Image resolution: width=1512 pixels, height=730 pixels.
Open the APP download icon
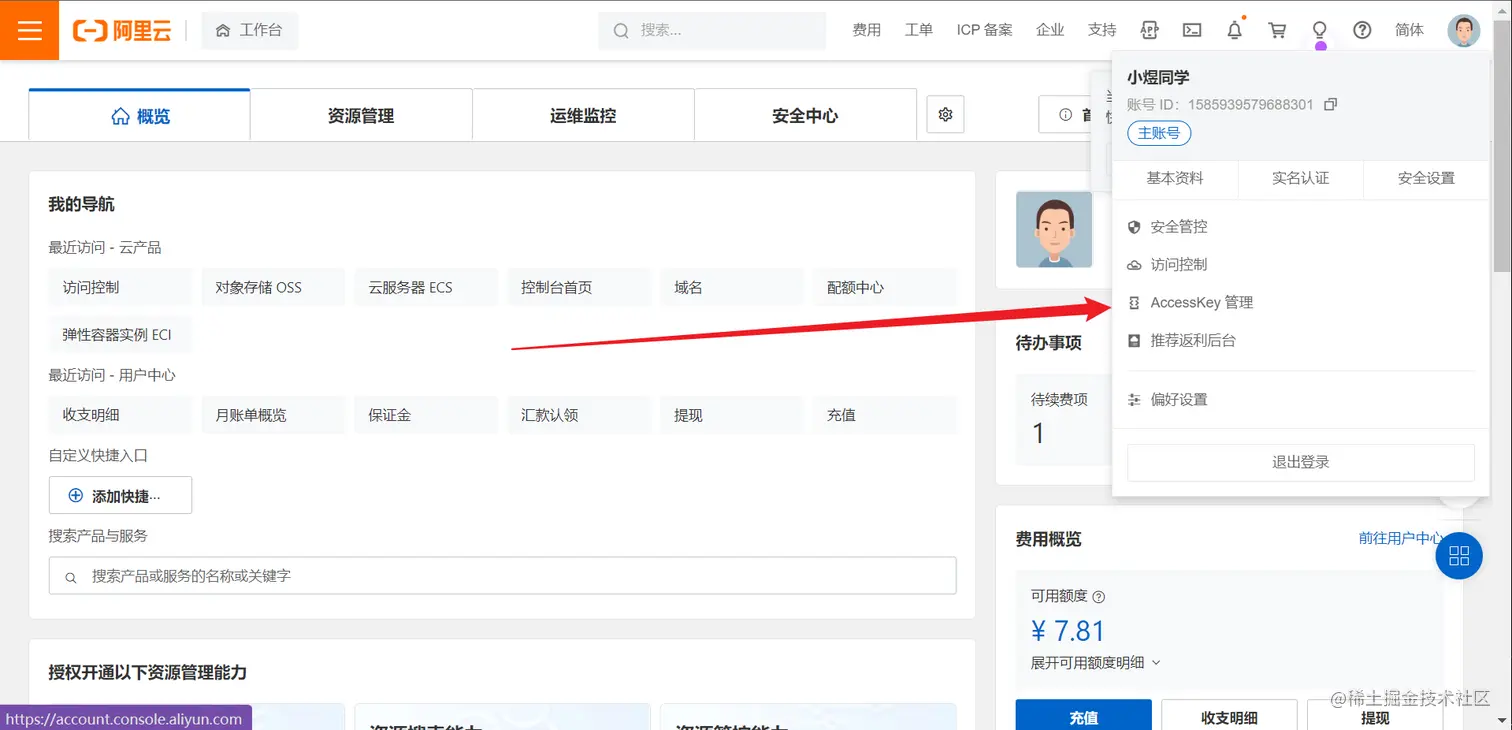tap(1149, 30)
